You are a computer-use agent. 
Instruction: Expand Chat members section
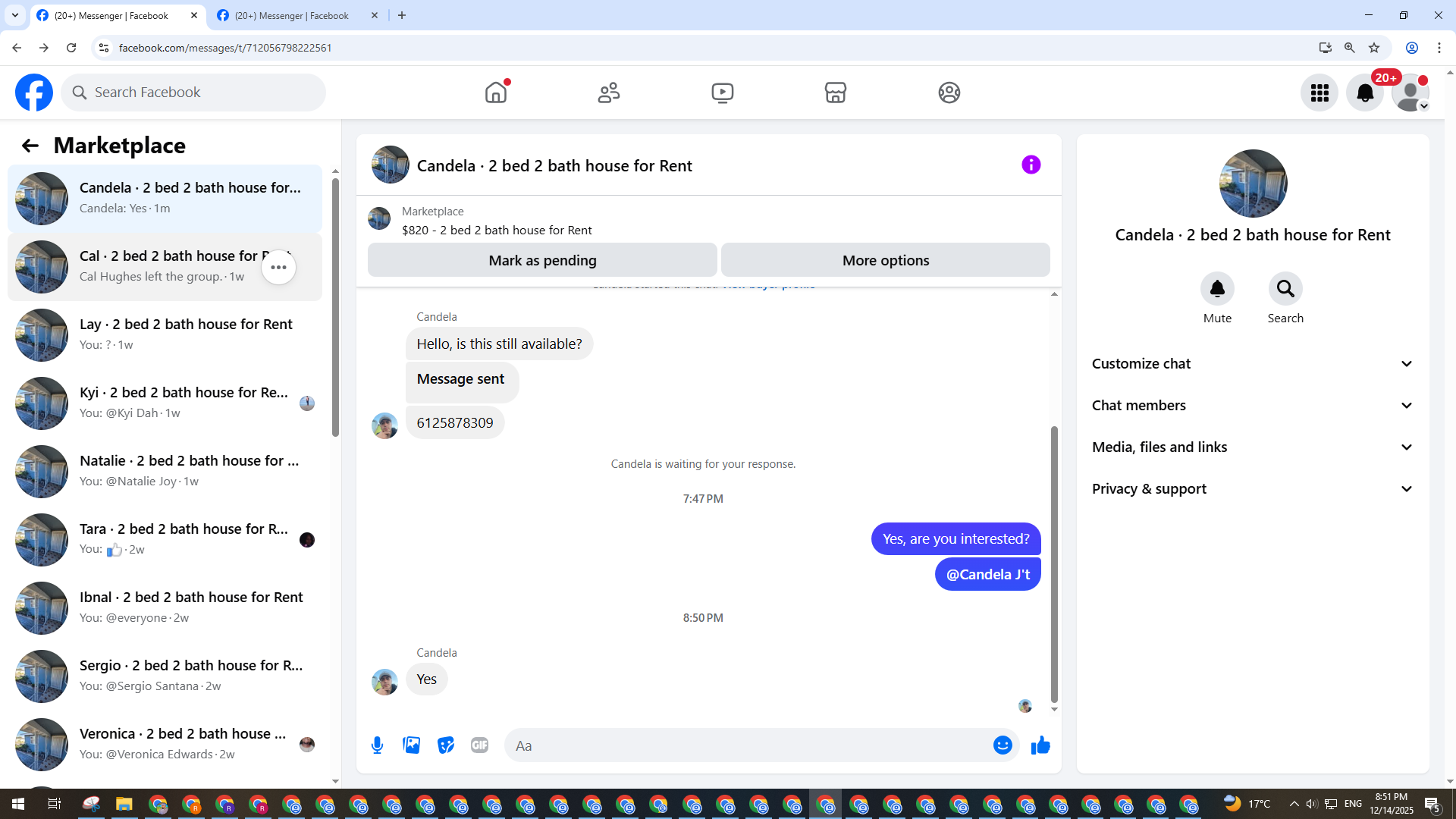(x=1253, y=406)
